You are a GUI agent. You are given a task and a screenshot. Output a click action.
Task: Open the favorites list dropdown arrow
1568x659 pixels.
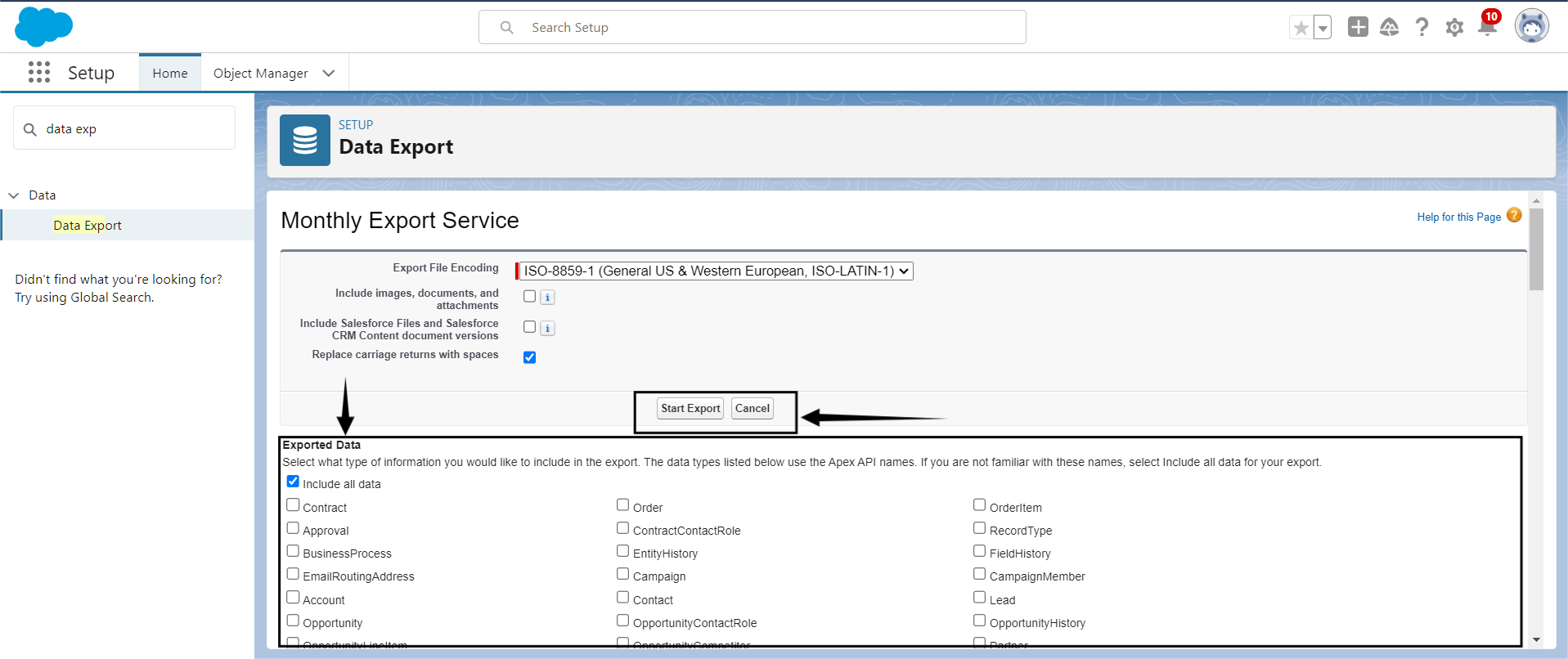[1323, 28]
